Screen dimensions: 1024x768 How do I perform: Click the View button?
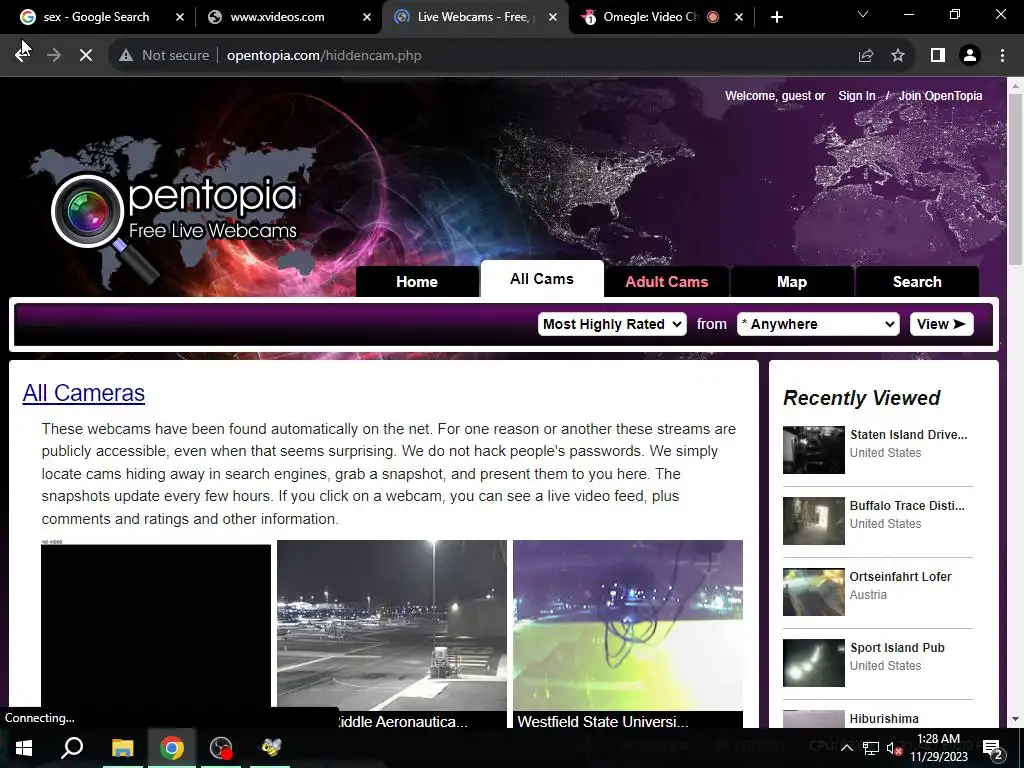pyautogui.click(x=941, y=324)
